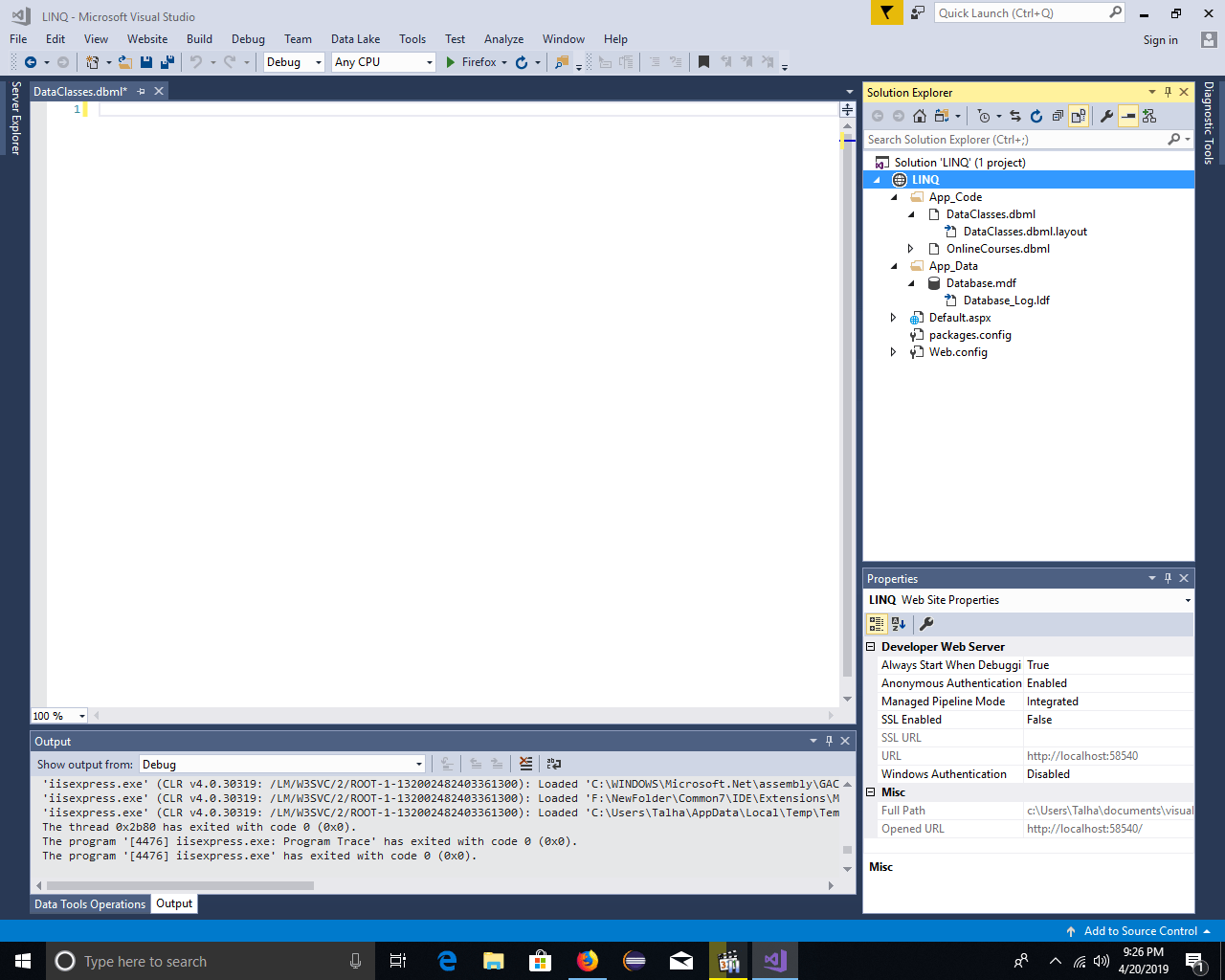Viewport: 1225px width, 980px height.
Task: Collapse the App_Code folder node
Action: [x=895, y=197]
